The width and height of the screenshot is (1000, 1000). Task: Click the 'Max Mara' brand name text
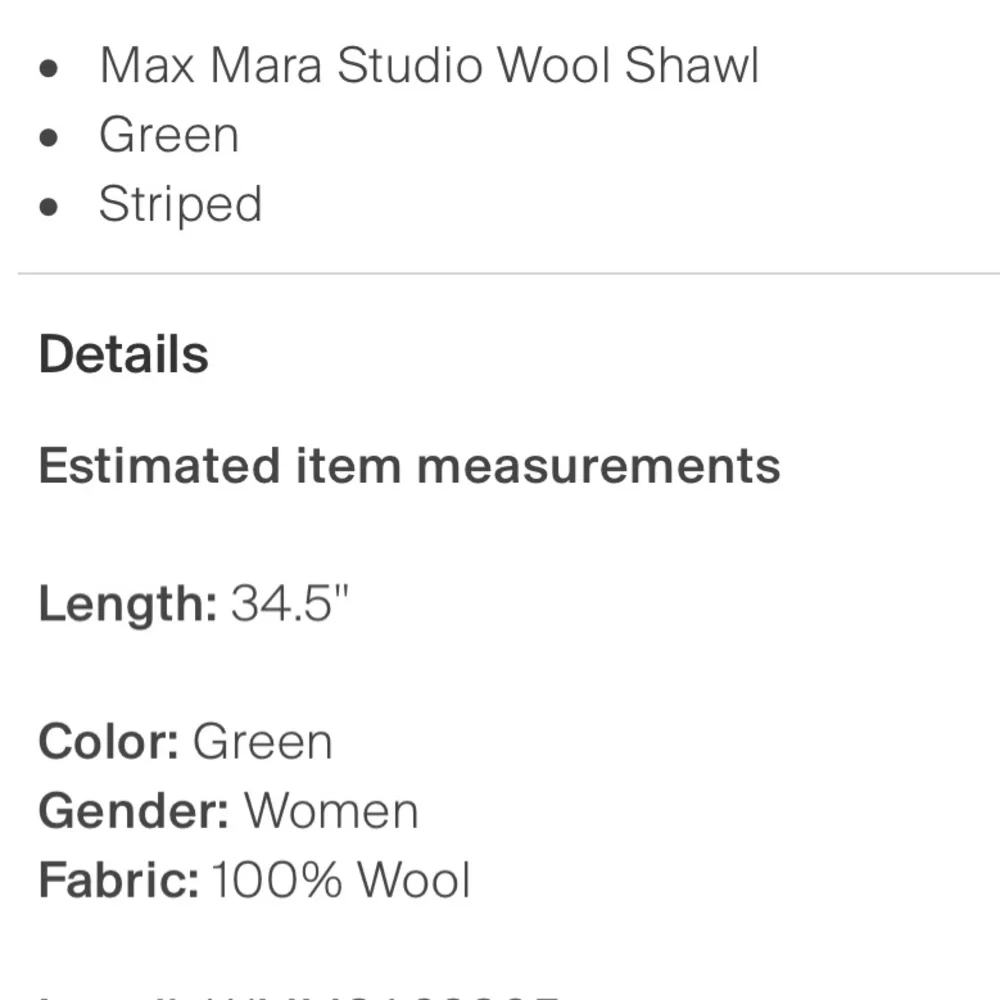[210, 66]
